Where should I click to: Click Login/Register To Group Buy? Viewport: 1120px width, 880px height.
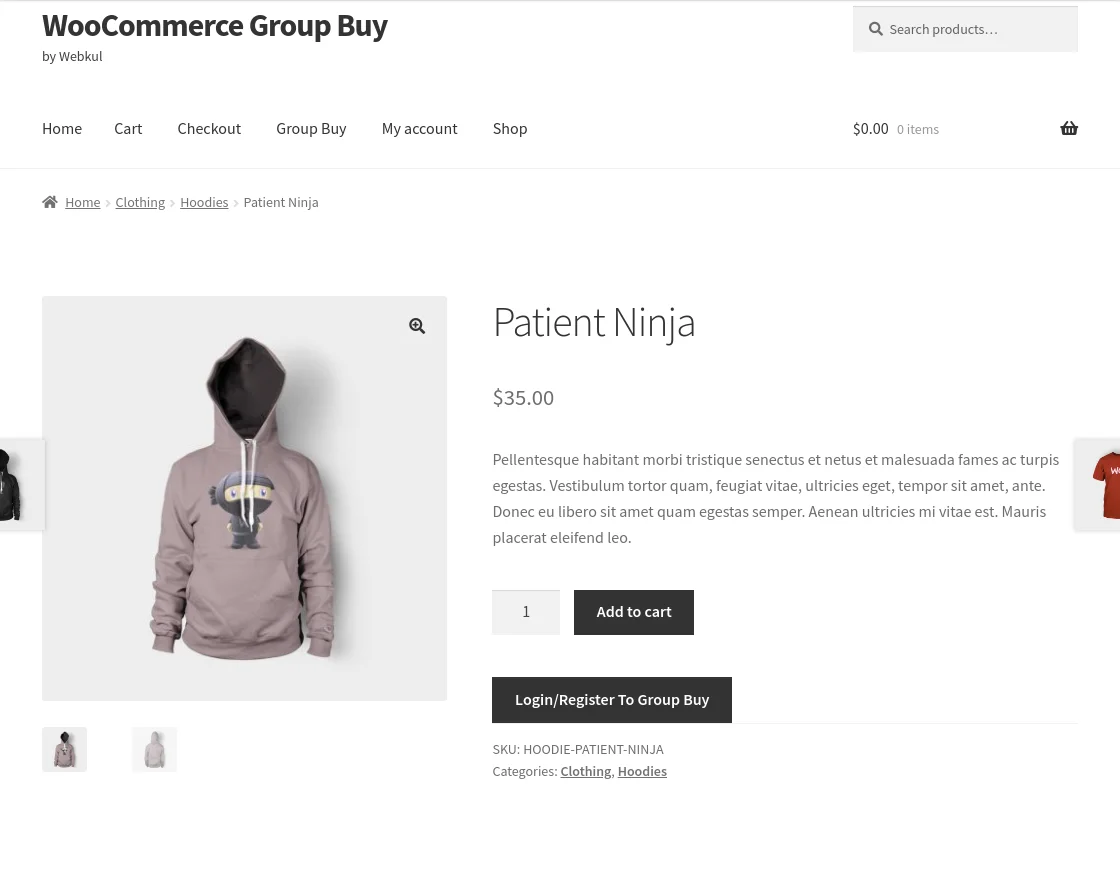point(612,699)
